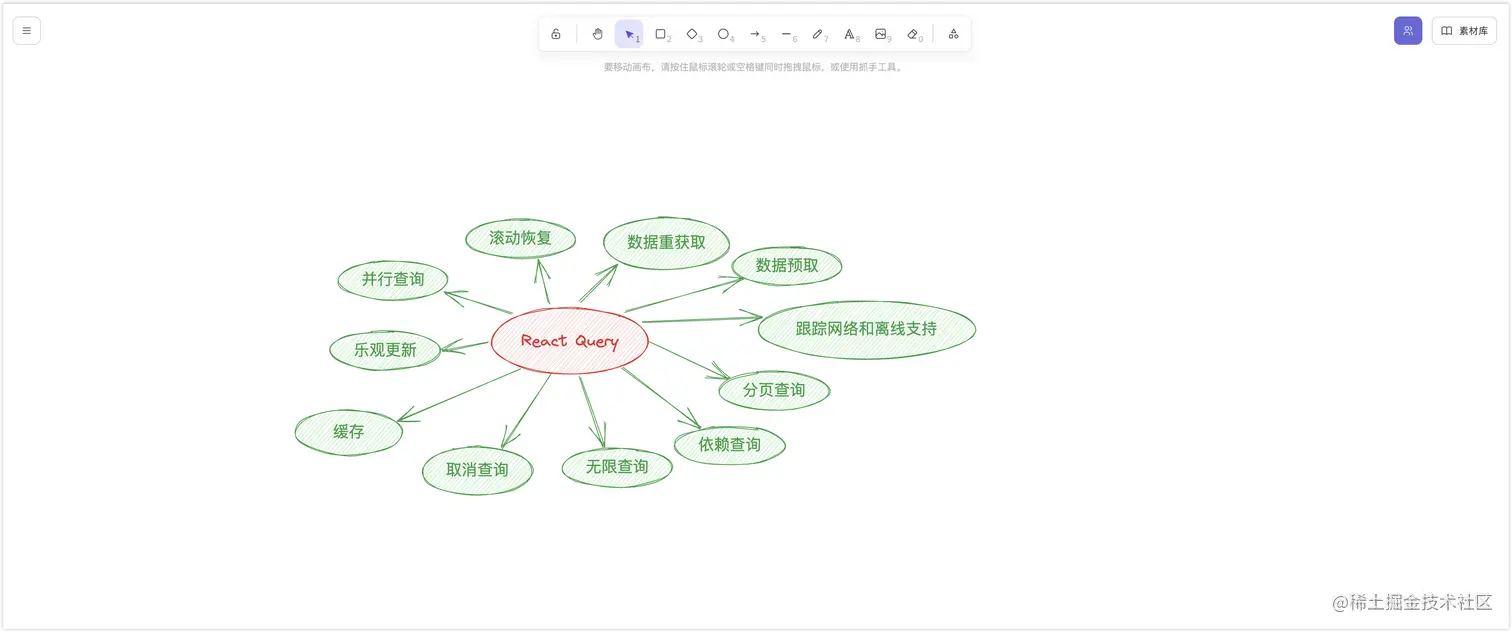Screen dimensions: 1512x632
Task: Select the Insert image tool
Action: [881, 34]
